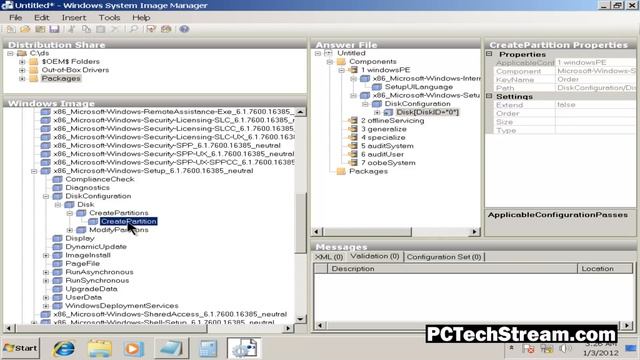The height and width of the screenshot is (360, 640).
Task: Select the Diagnostics component item
Action: pos(87,188)
